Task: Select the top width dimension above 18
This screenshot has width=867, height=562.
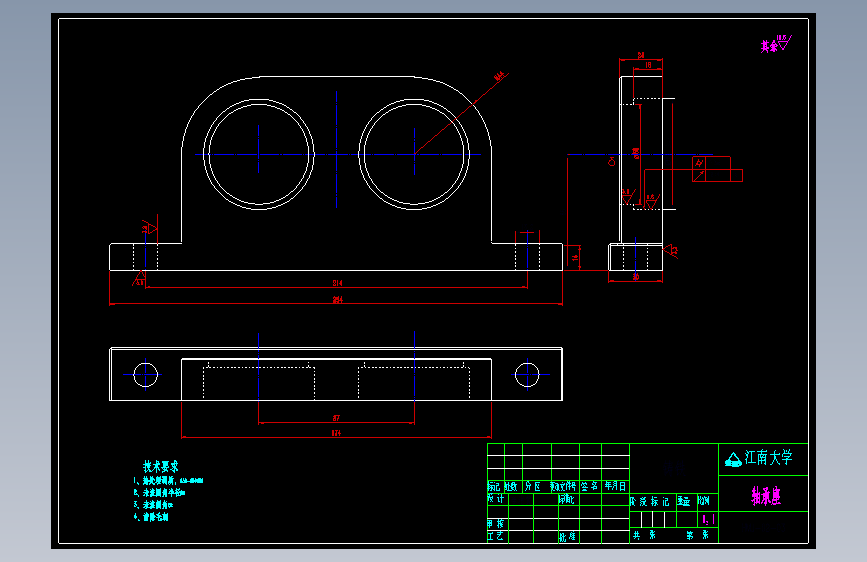Action: pos(641,55)
